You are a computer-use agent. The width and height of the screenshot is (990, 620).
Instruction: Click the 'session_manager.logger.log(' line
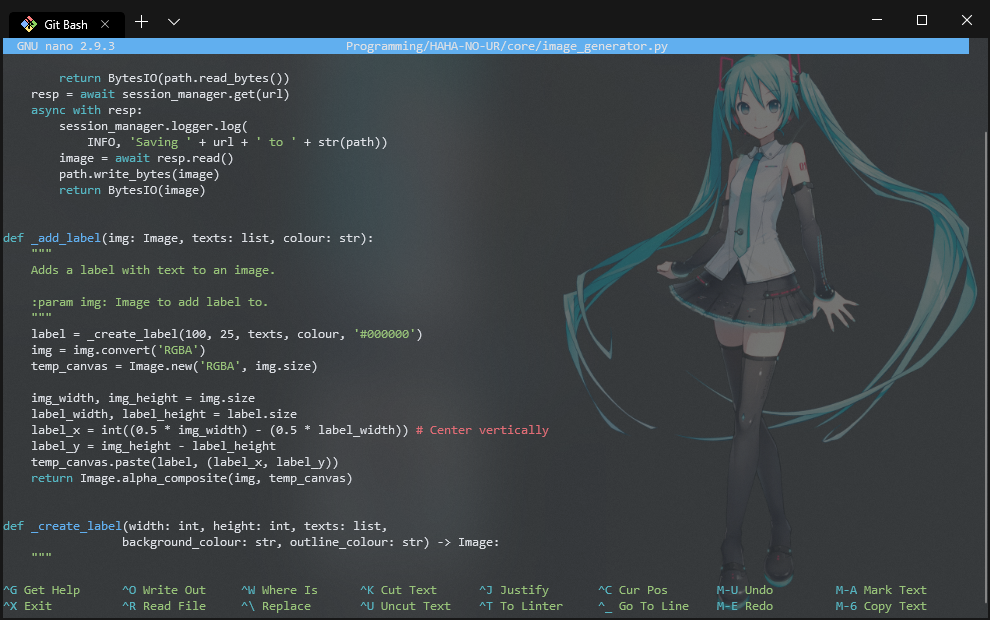pyautogui.click(x=153, y=126)
